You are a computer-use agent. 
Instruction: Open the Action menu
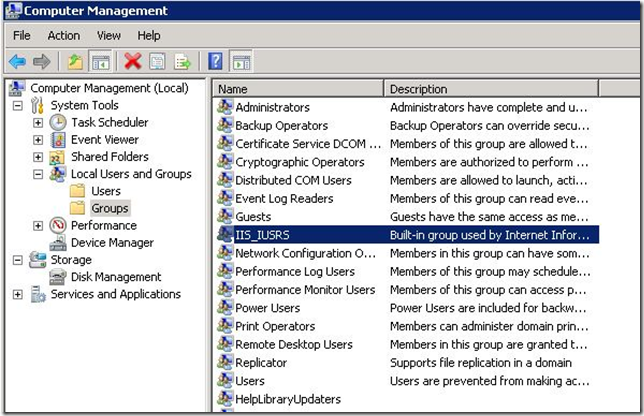click(64, 35)
